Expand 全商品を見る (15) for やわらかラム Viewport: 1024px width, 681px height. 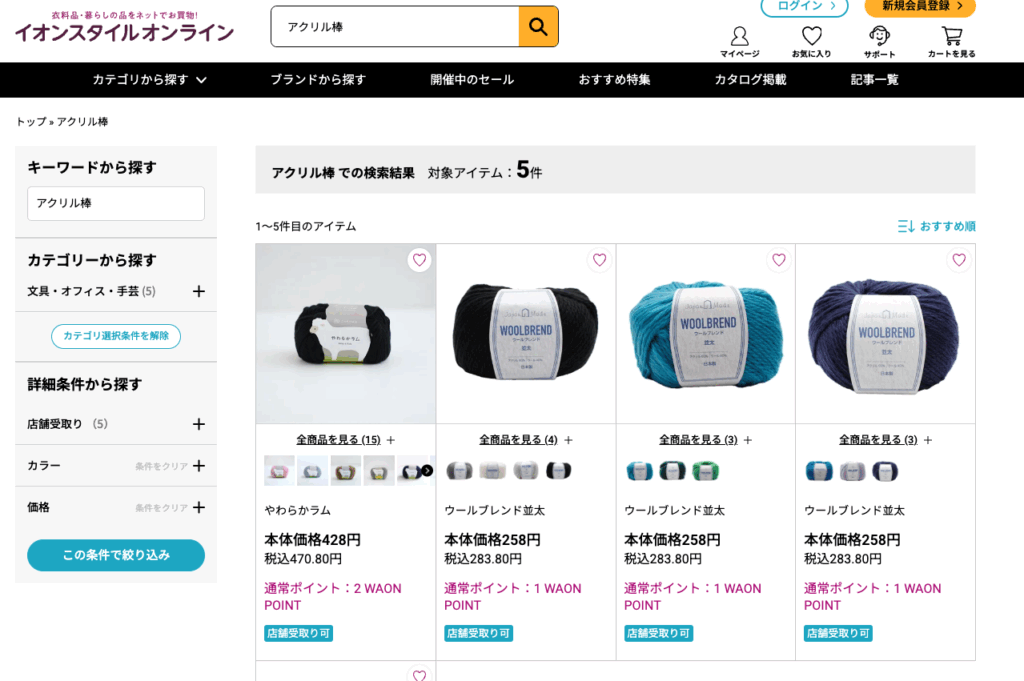(x=345, y=440)
